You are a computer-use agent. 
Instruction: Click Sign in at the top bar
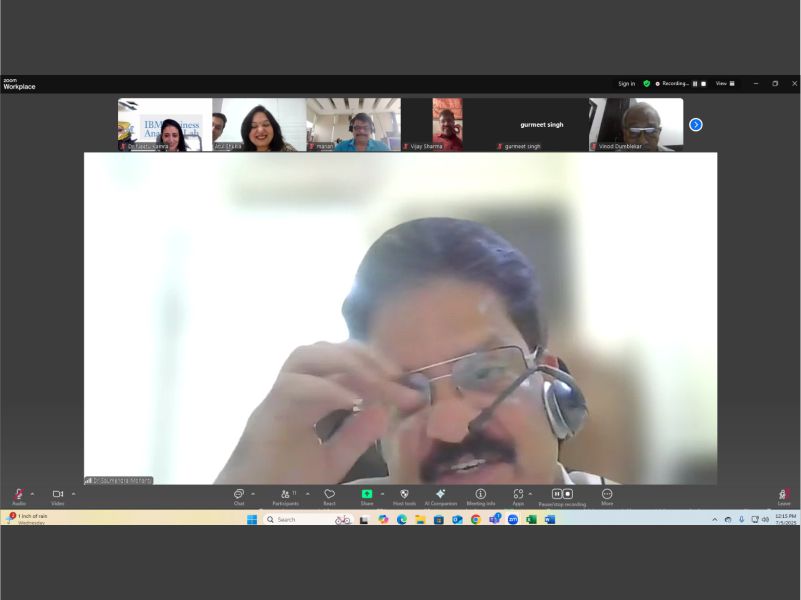coord(626,84)
